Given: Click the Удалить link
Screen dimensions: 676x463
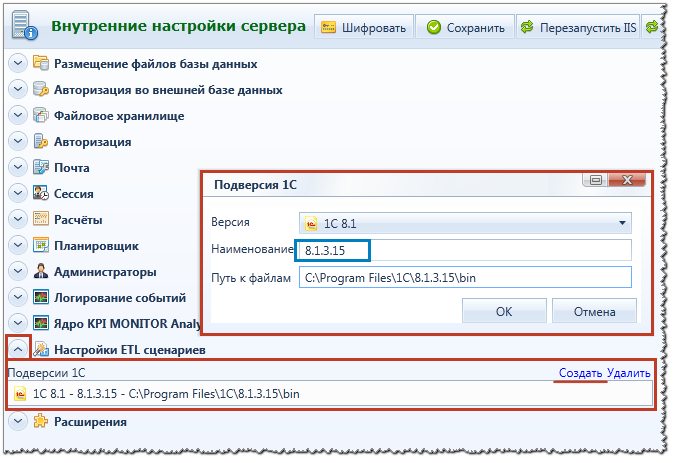Looking at the screenshot, I should pyautogui.click(x=629, y=372).
